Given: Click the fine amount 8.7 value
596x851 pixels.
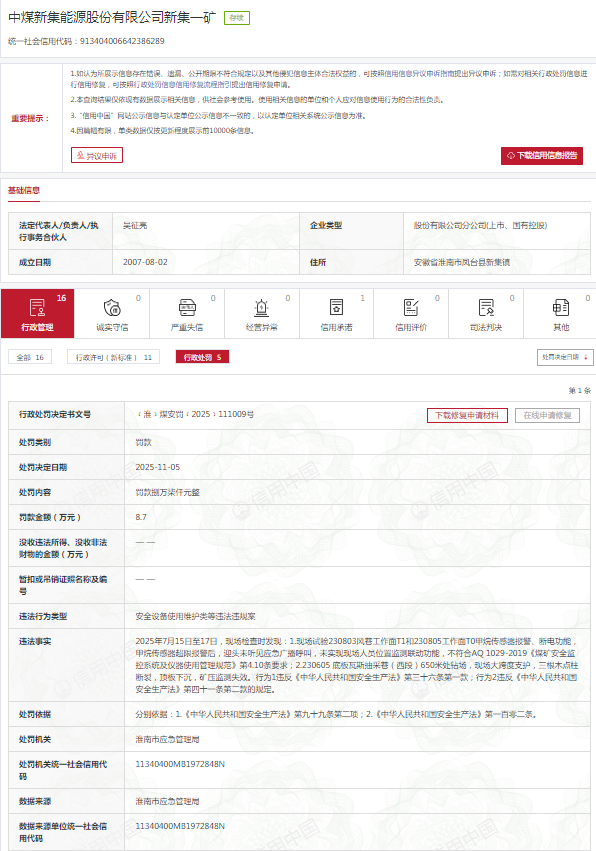Looking at the screenshot, I should tap(141, 517).
